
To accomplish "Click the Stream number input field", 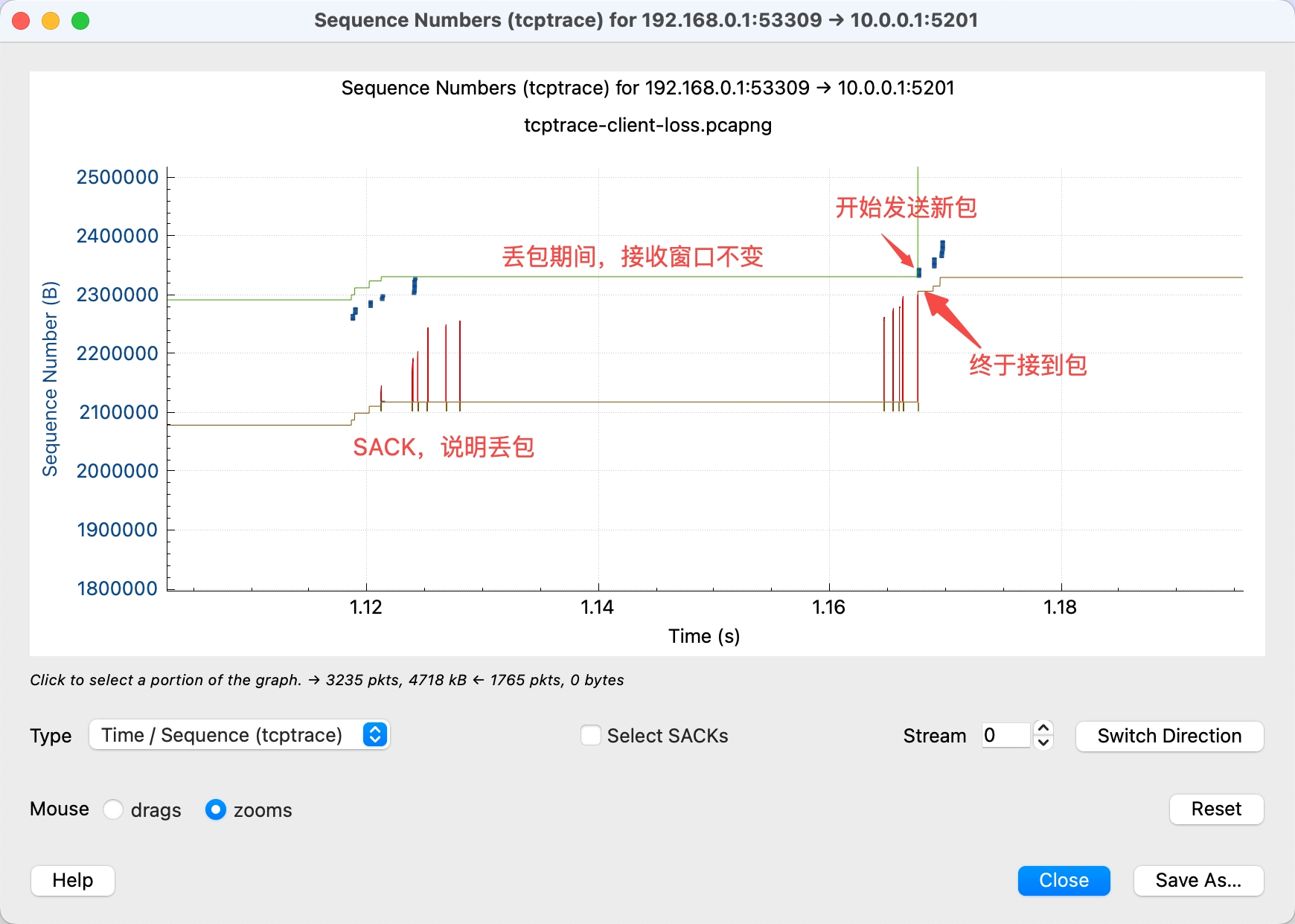I will tap(1005, 735).
